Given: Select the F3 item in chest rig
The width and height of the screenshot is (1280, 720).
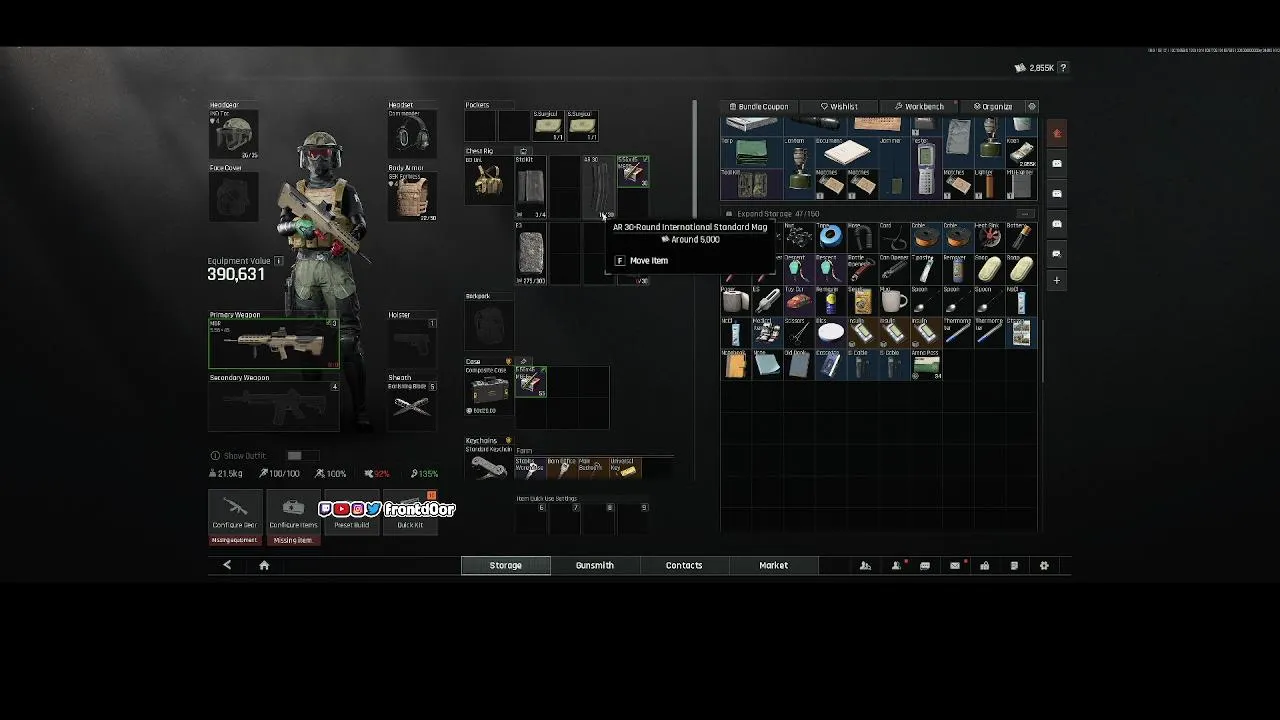Looking at the screenshot, I should point(530,253).
